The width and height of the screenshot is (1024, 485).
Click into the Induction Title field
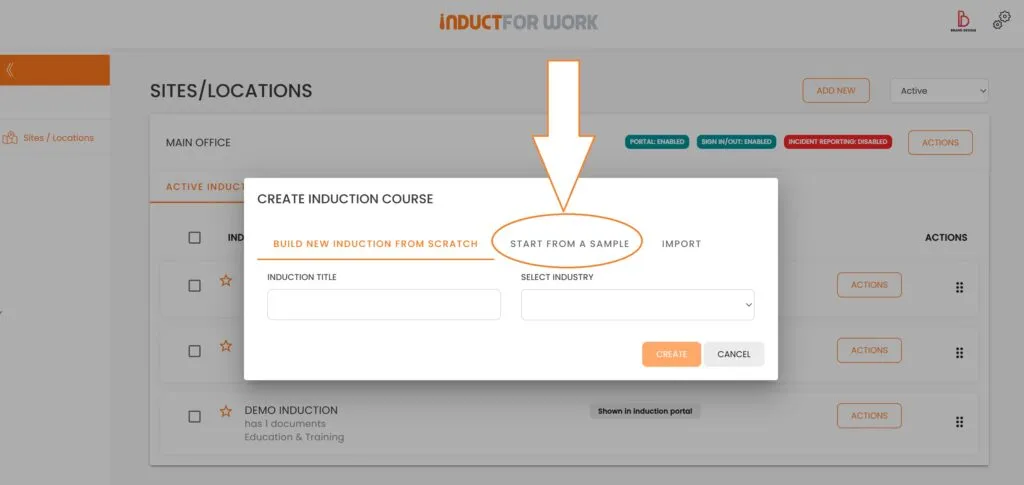[384, 305]
